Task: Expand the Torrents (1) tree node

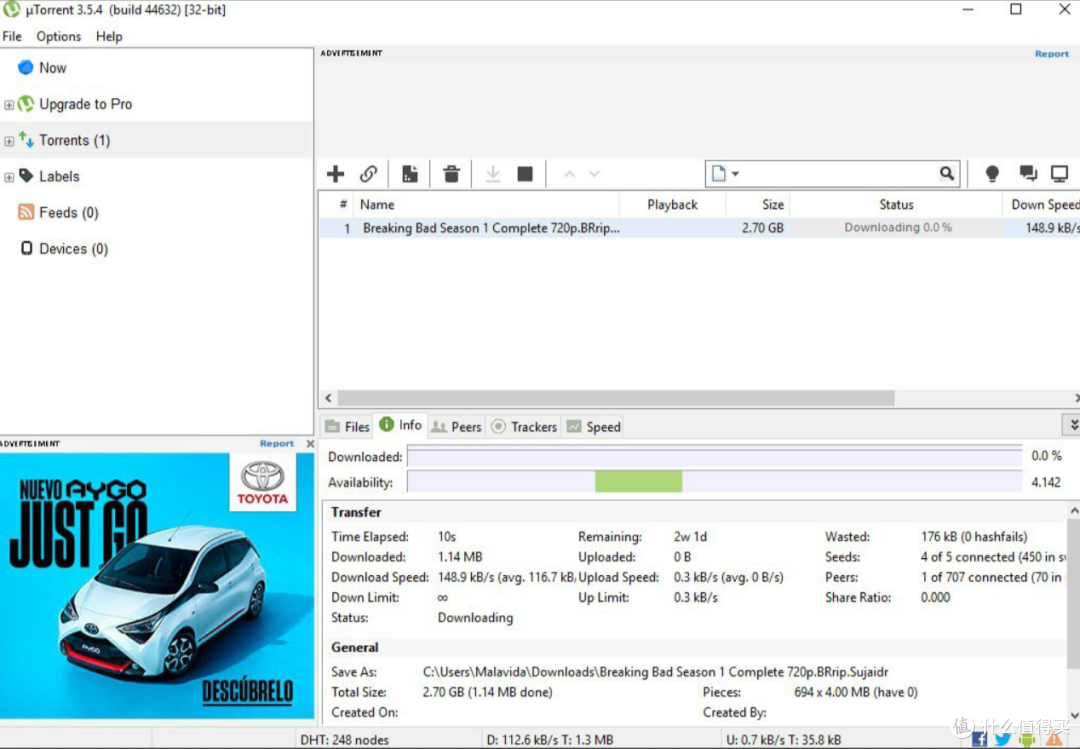Action: 9,141
